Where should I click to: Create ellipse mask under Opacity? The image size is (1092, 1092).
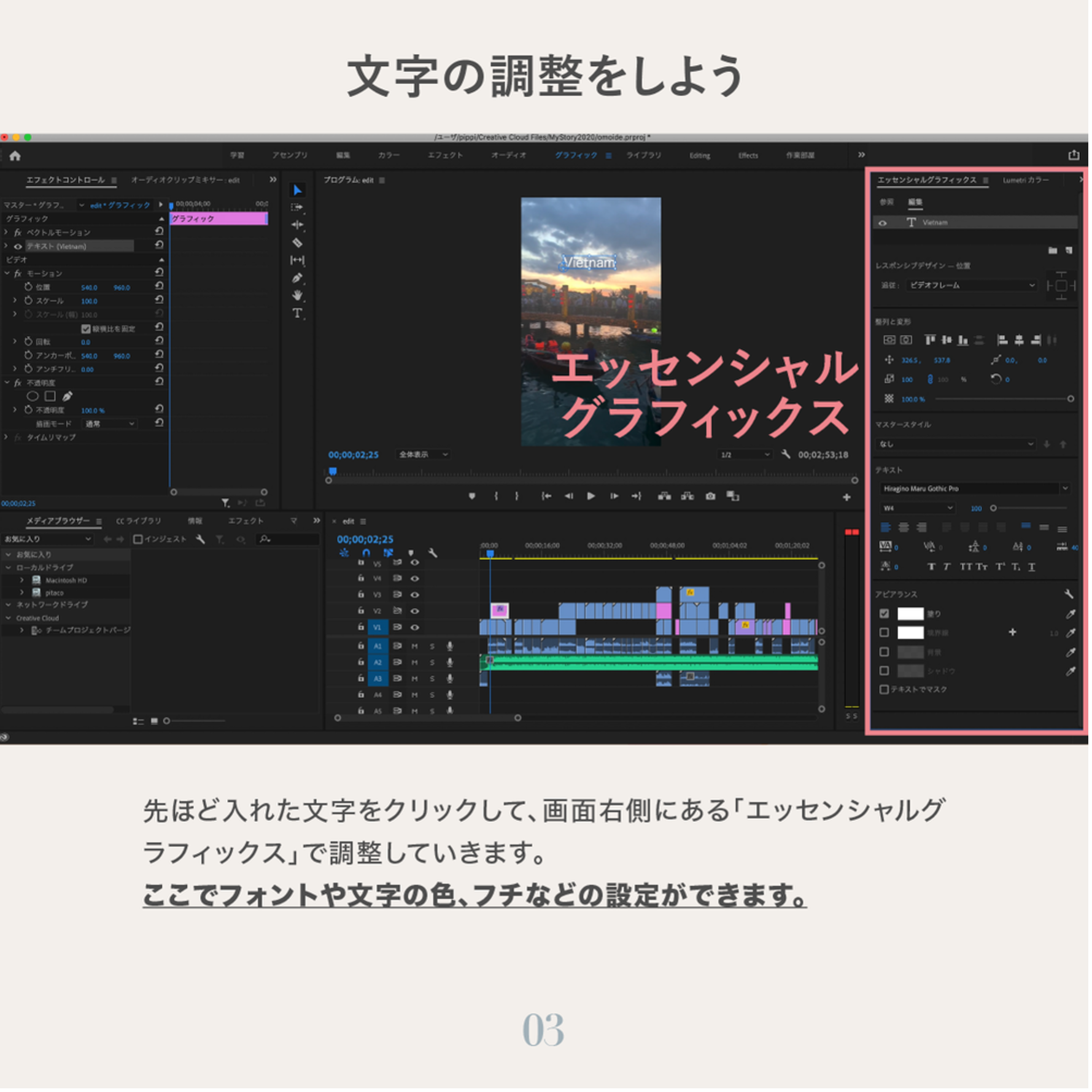coord(33,397)
